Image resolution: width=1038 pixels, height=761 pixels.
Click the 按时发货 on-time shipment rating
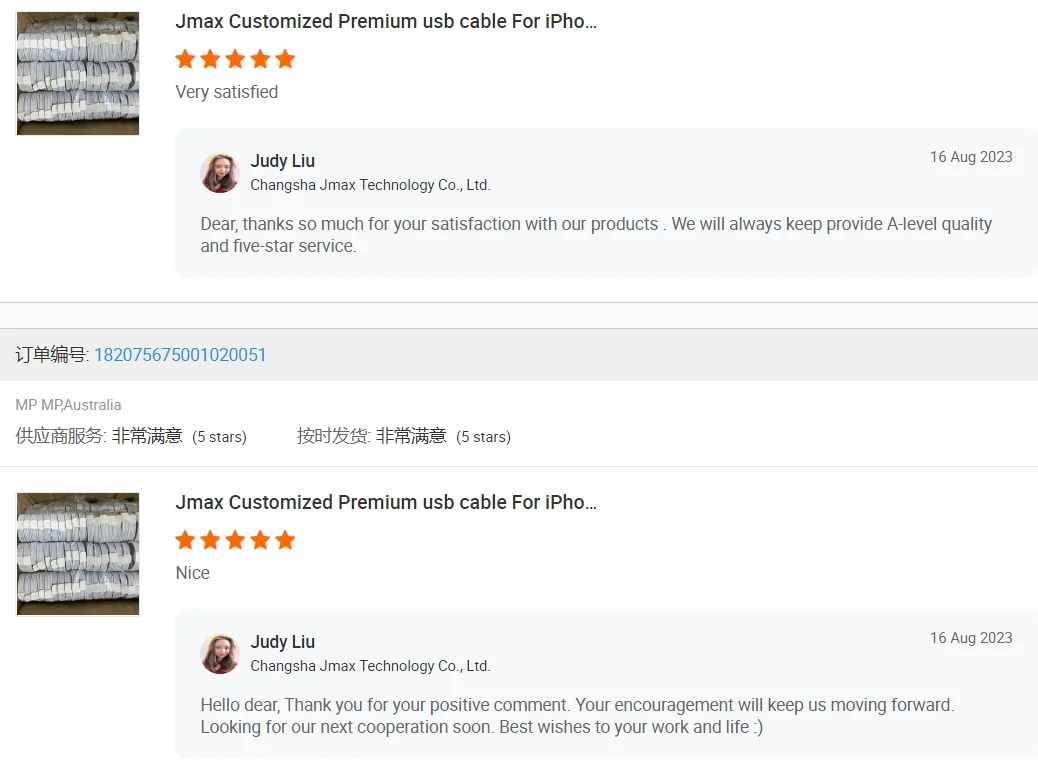point(403,436)
